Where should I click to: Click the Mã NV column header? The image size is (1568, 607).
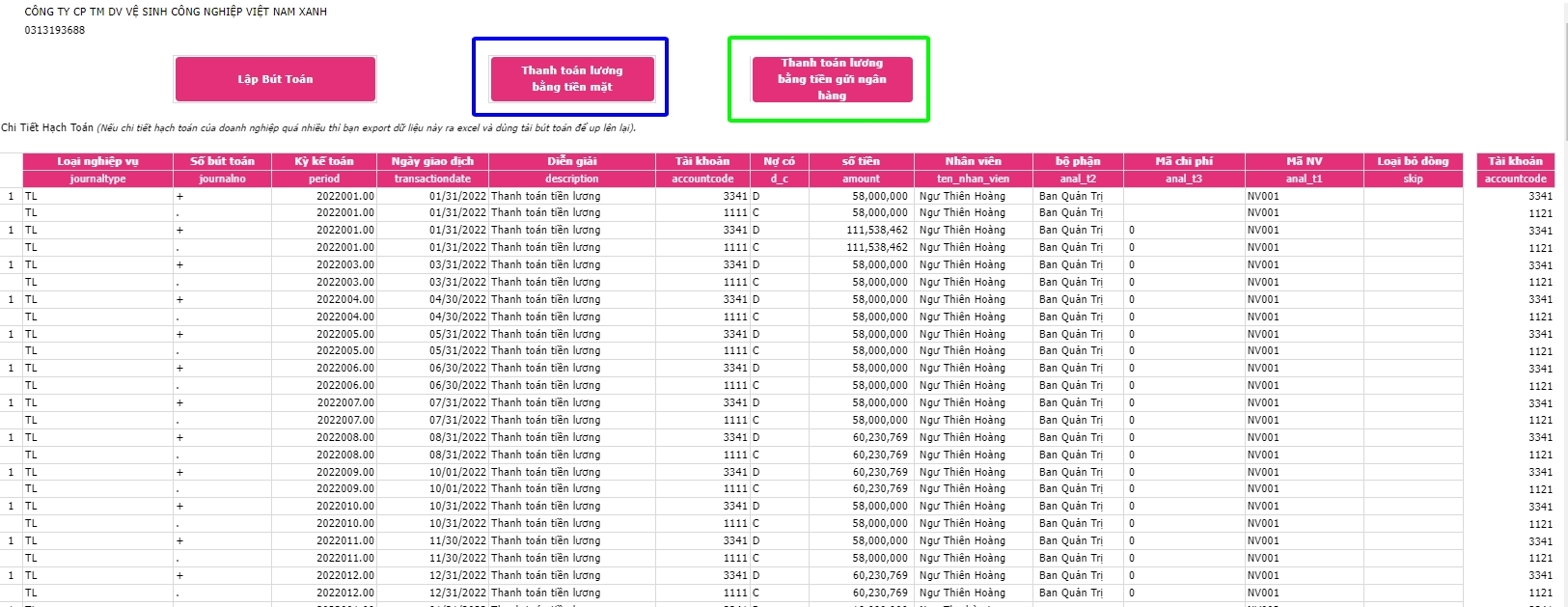click(1304, 161)
